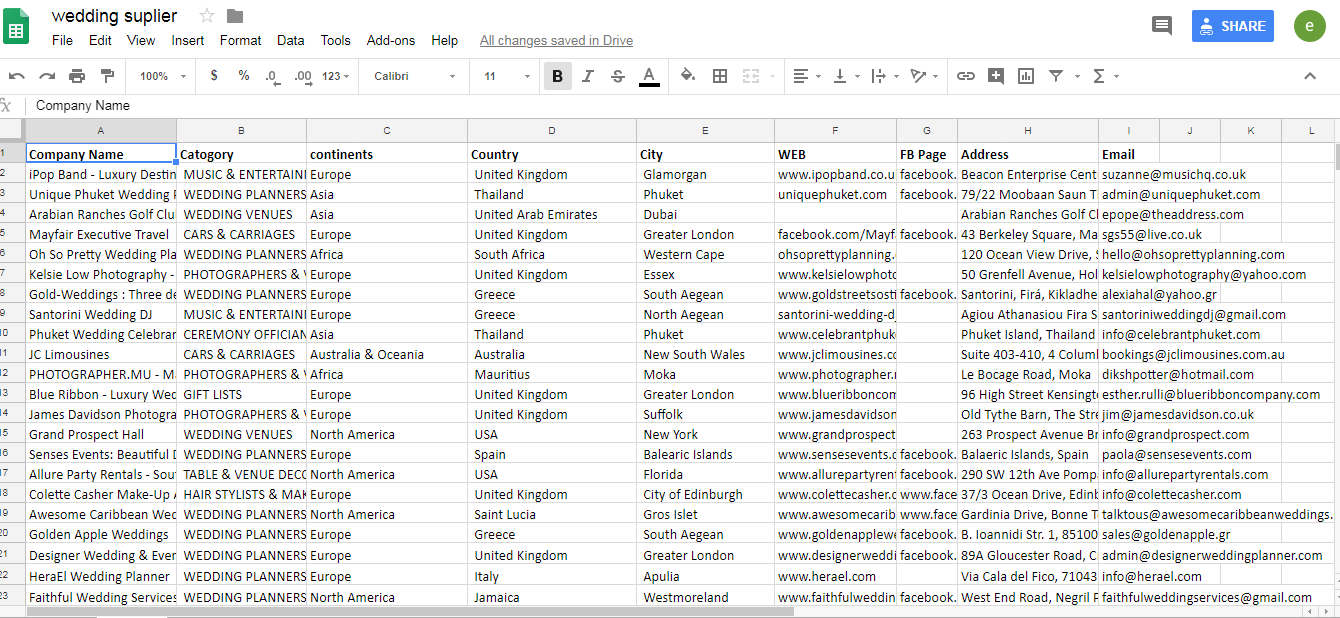Open the zoom 100% dropdown

tap(163, 76)
